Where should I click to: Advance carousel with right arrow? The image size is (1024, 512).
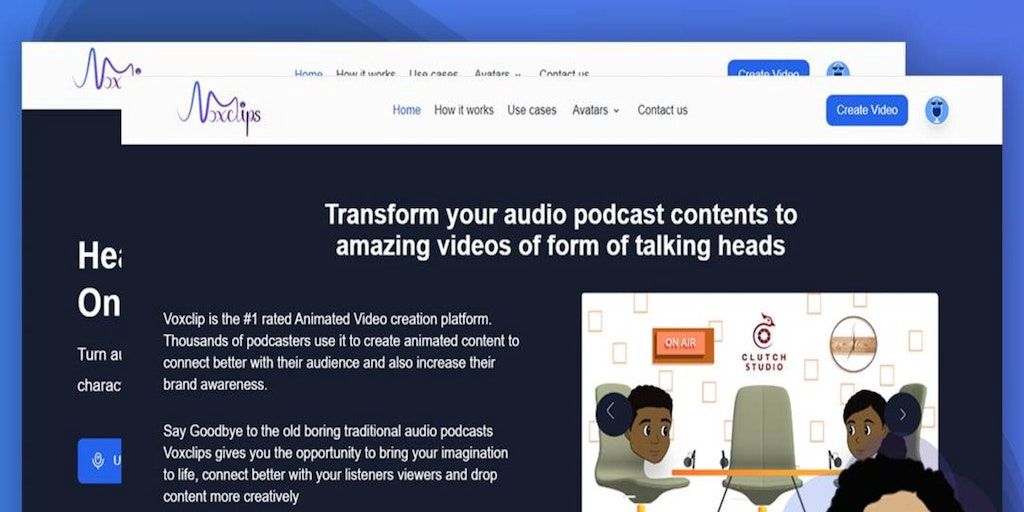point(903,414)
